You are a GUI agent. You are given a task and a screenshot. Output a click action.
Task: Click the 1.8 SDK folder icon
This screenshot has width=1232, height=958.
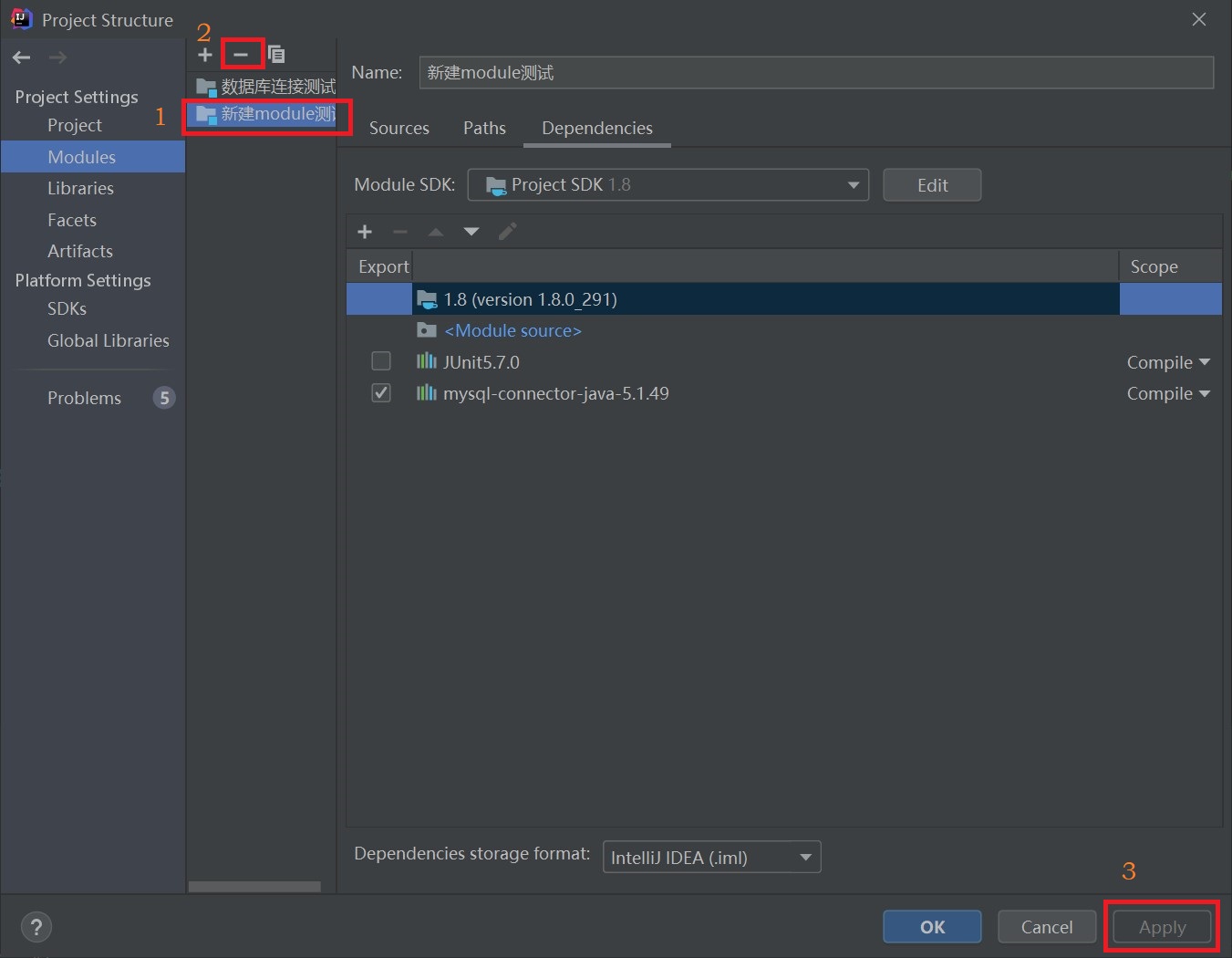[x=426, y=298]
